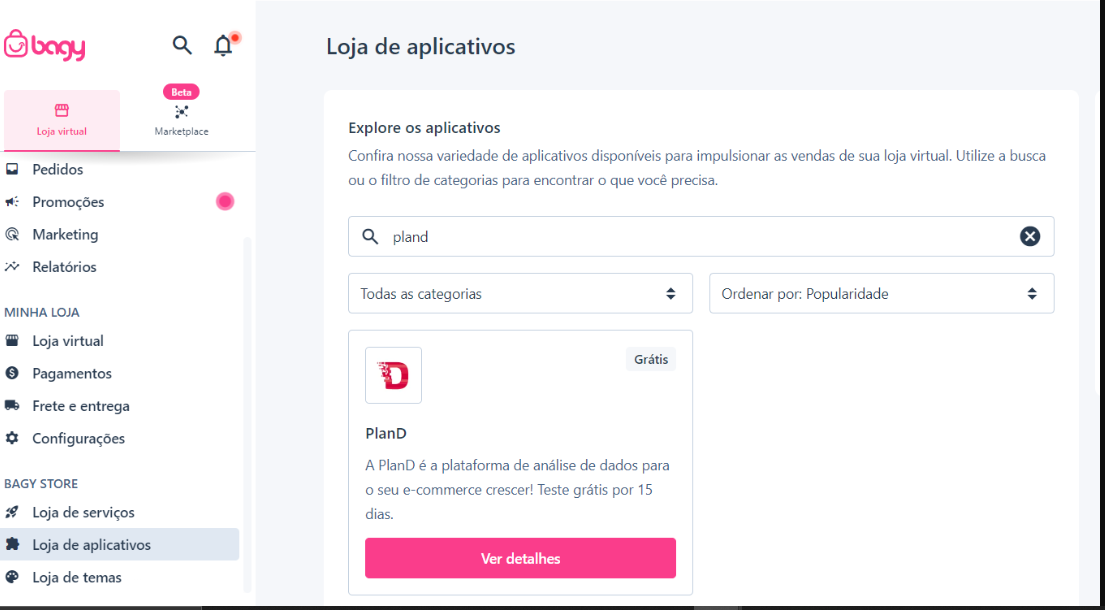Image resolution: width=1105 pixels, height=610 pixels.
Task: Clear the app search text
Action: pos(1030,236)
